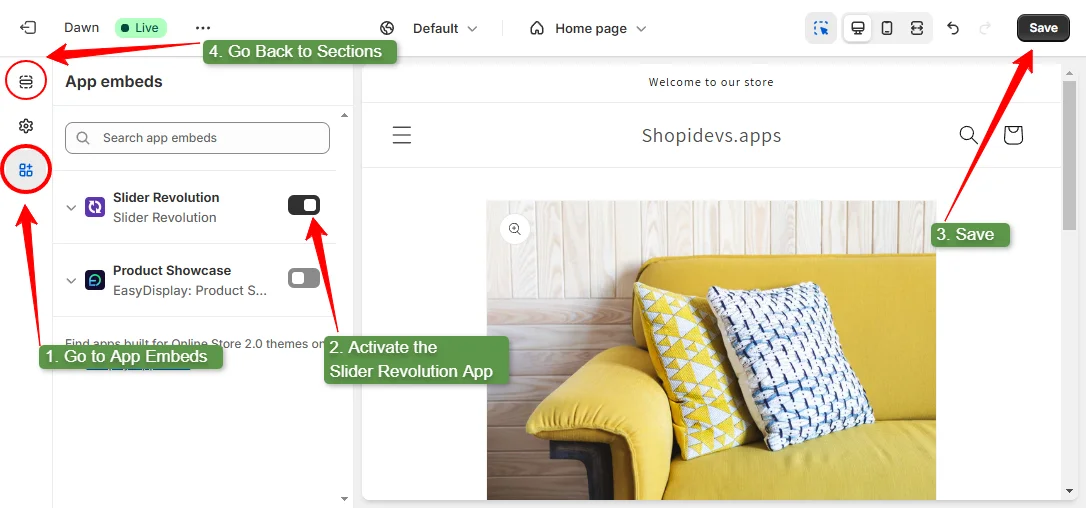Enable the Product Showcase toggle
Viewport: 1086px width, 508px height.
click(304, 278)
